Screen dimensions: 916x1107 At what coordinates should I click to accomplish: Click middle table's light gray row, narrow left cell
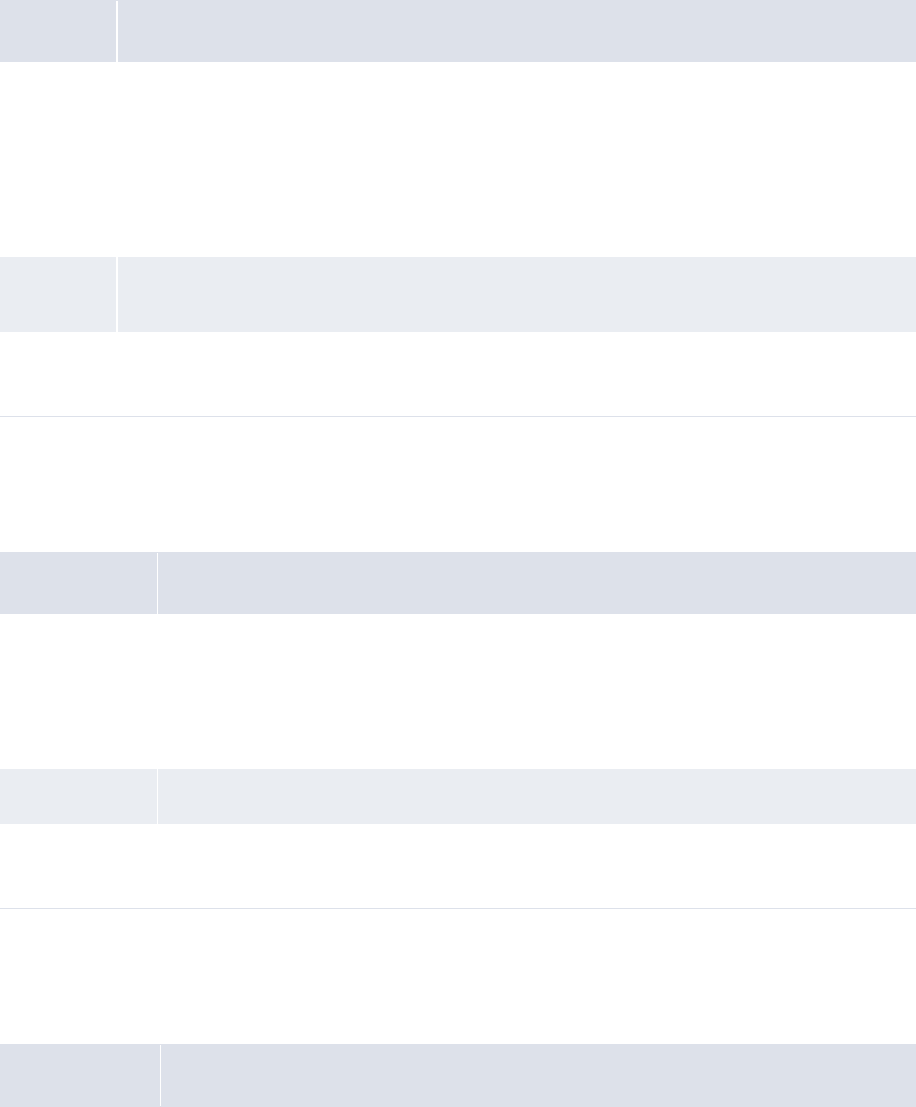point(78,796)
